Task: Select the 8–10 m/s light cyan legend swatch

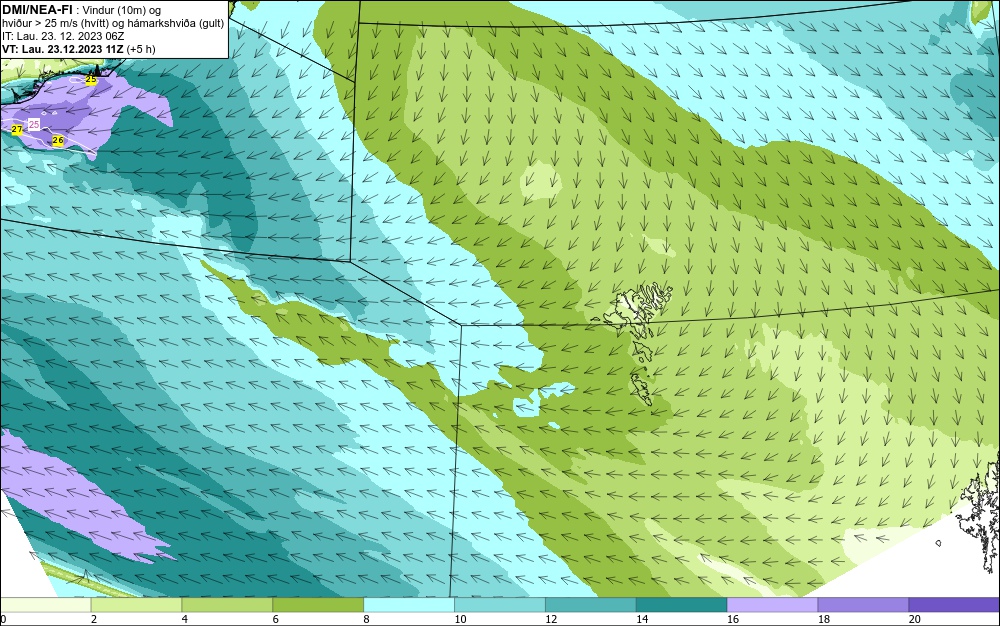Action: [409, 604]
